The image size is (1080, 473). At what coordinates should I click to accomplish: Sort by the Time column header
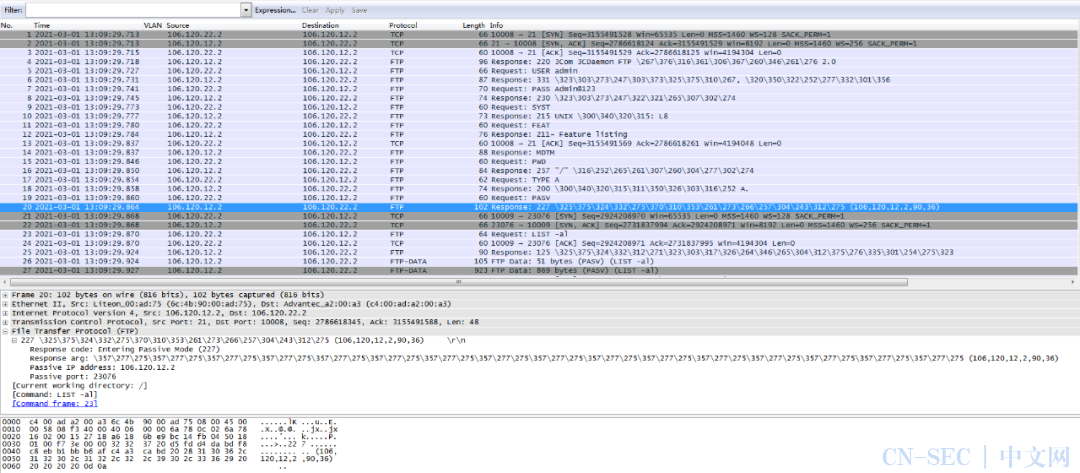tap(43, 25)
